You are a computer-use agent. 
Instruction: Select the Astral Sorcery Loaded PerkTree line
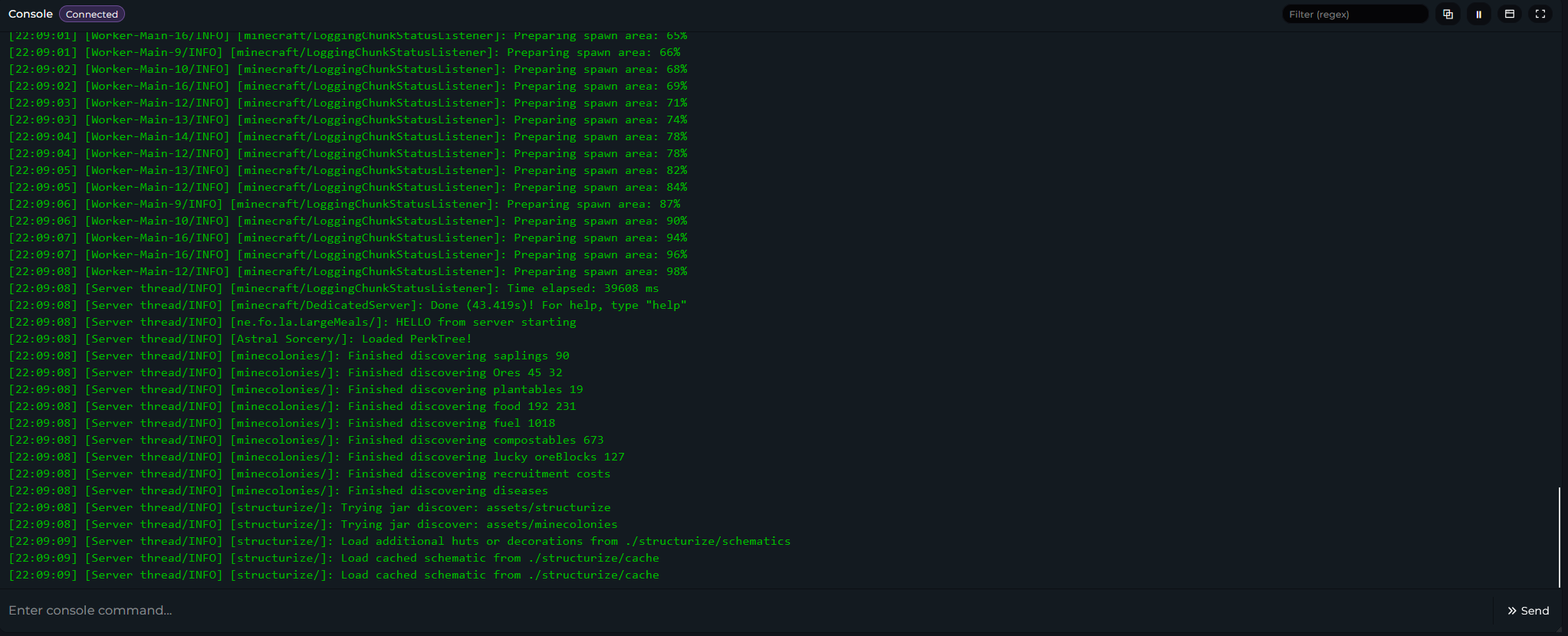[x=240, y=339]
